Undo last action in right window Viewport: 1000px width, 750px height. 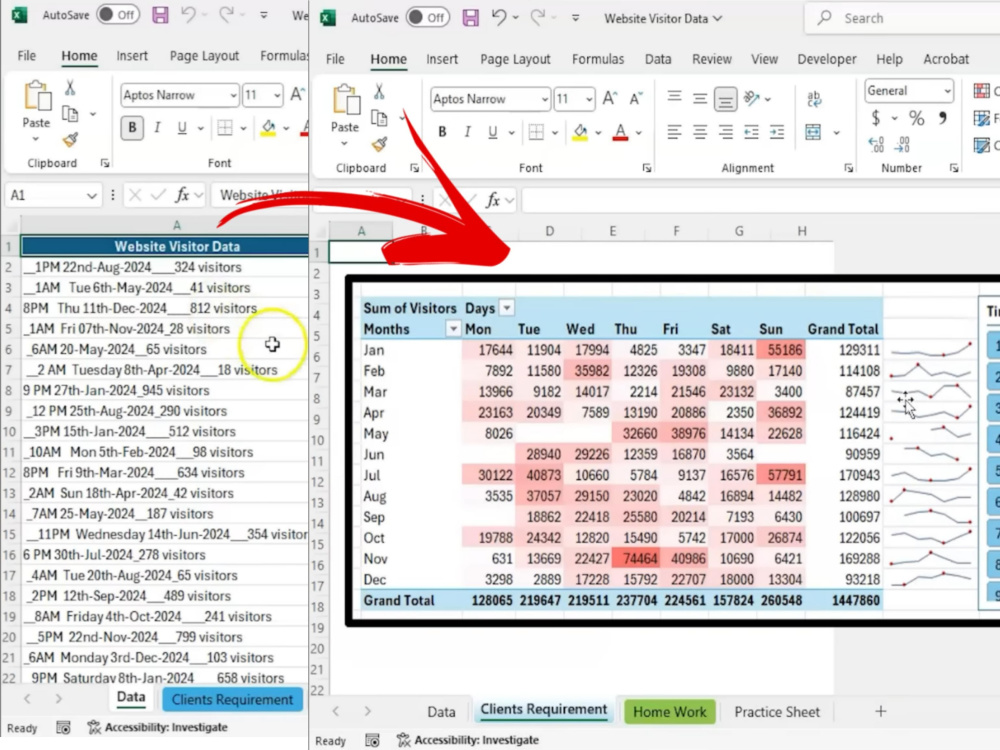[499, 18]
